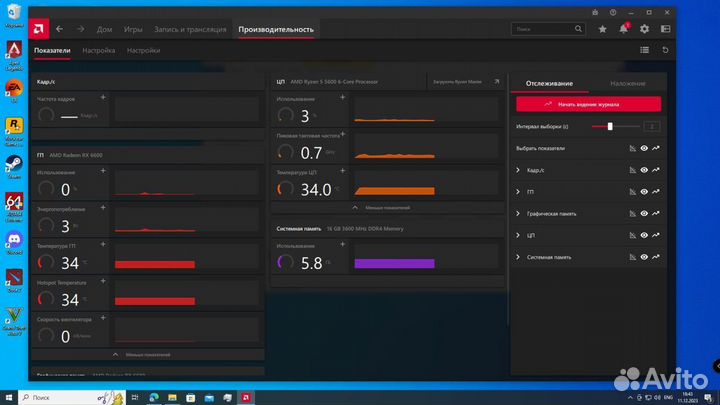Click the Интервал выборки slider handle
The image size is (720, 405).
point(610,126)
